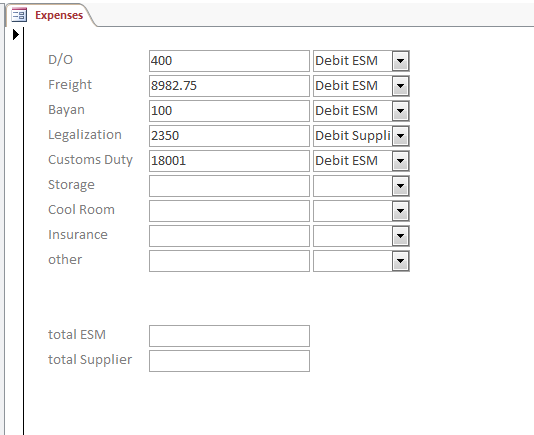Expand the Freight debit dropdown arrow
The image size is (534, 435).
point(400,86)
